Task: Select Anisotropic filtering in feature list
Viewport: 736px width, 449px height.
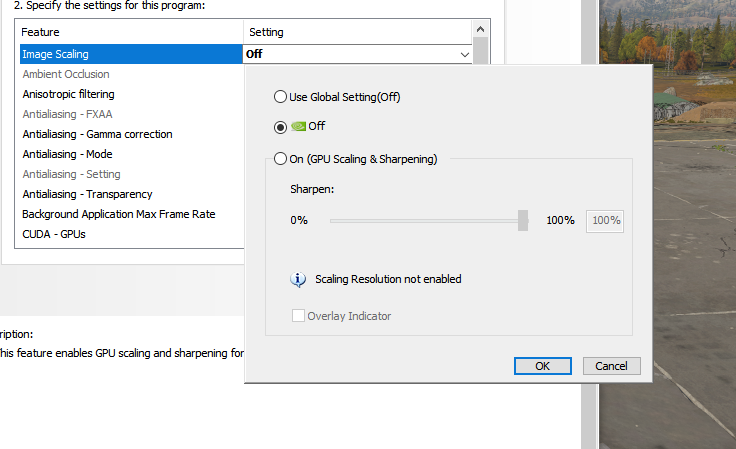Action: coord(68,94)
